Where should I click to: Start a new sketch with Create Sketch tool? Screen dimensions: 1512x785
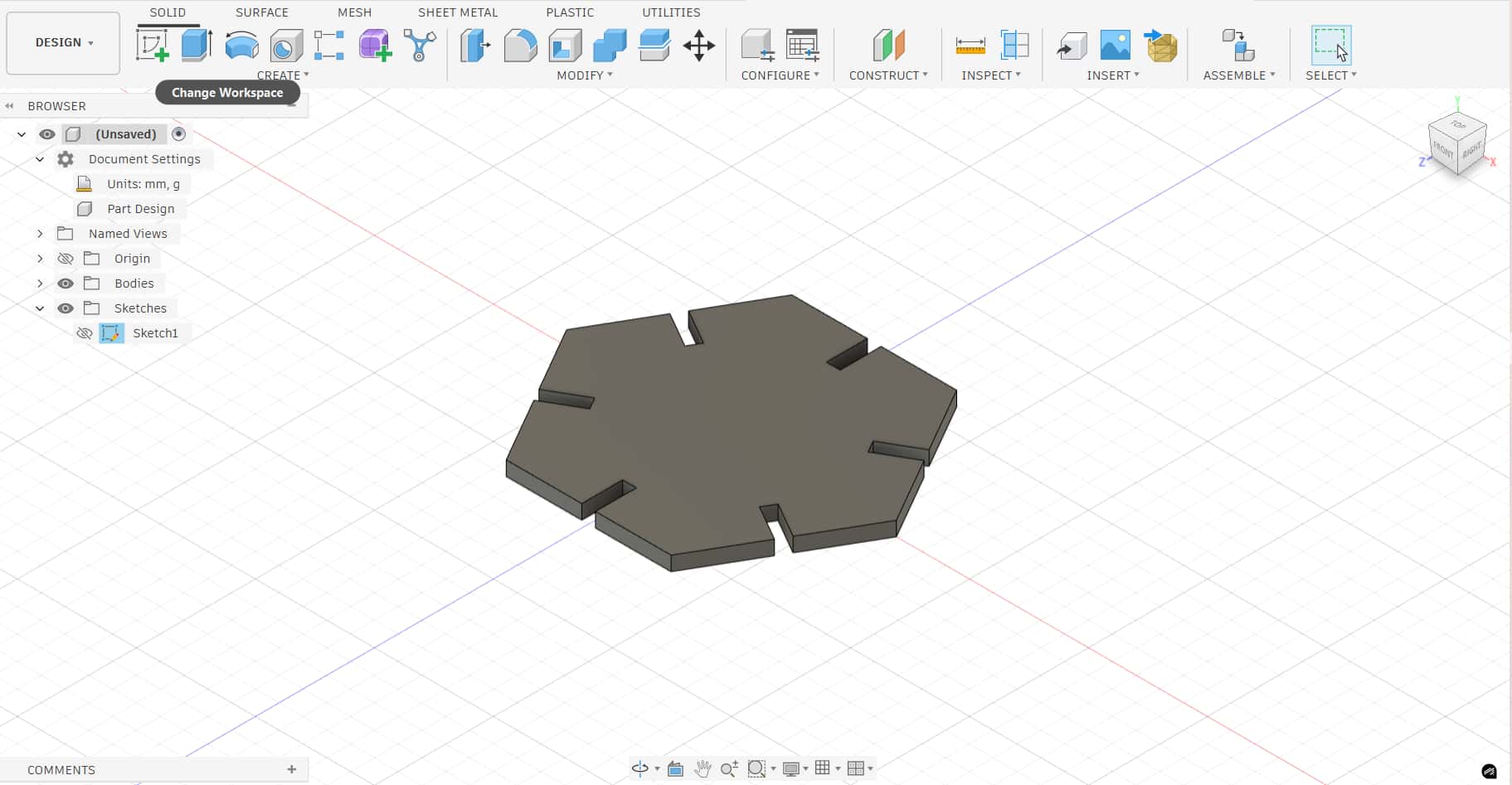point(153,45)
